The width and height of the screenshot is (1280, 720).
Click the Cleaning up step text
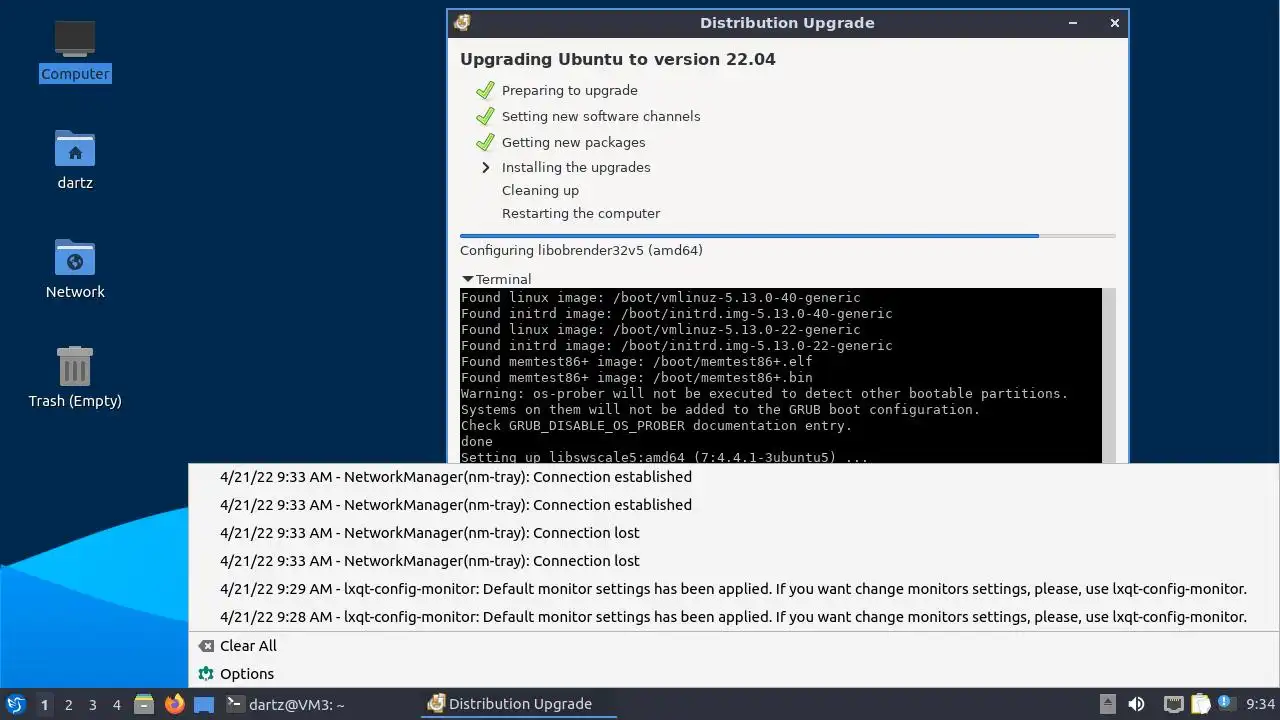click(x=540, y=190)
